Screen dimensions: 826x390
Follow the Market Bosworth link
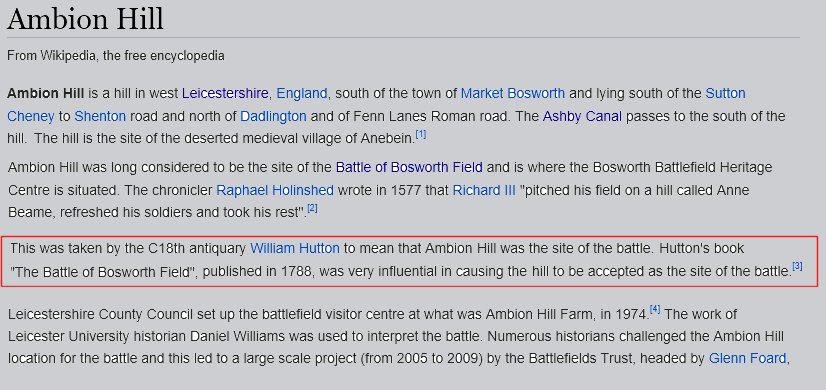pyautogui.click(x=513, y=94)
